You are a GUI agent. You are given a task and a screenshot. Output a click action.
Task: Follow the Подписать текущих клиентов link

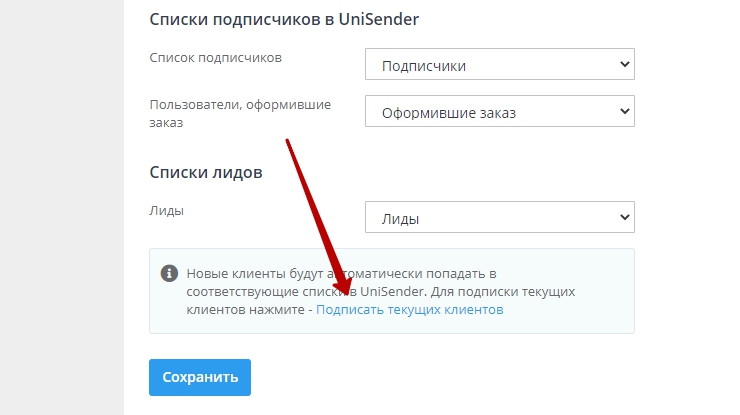point(409,310)
